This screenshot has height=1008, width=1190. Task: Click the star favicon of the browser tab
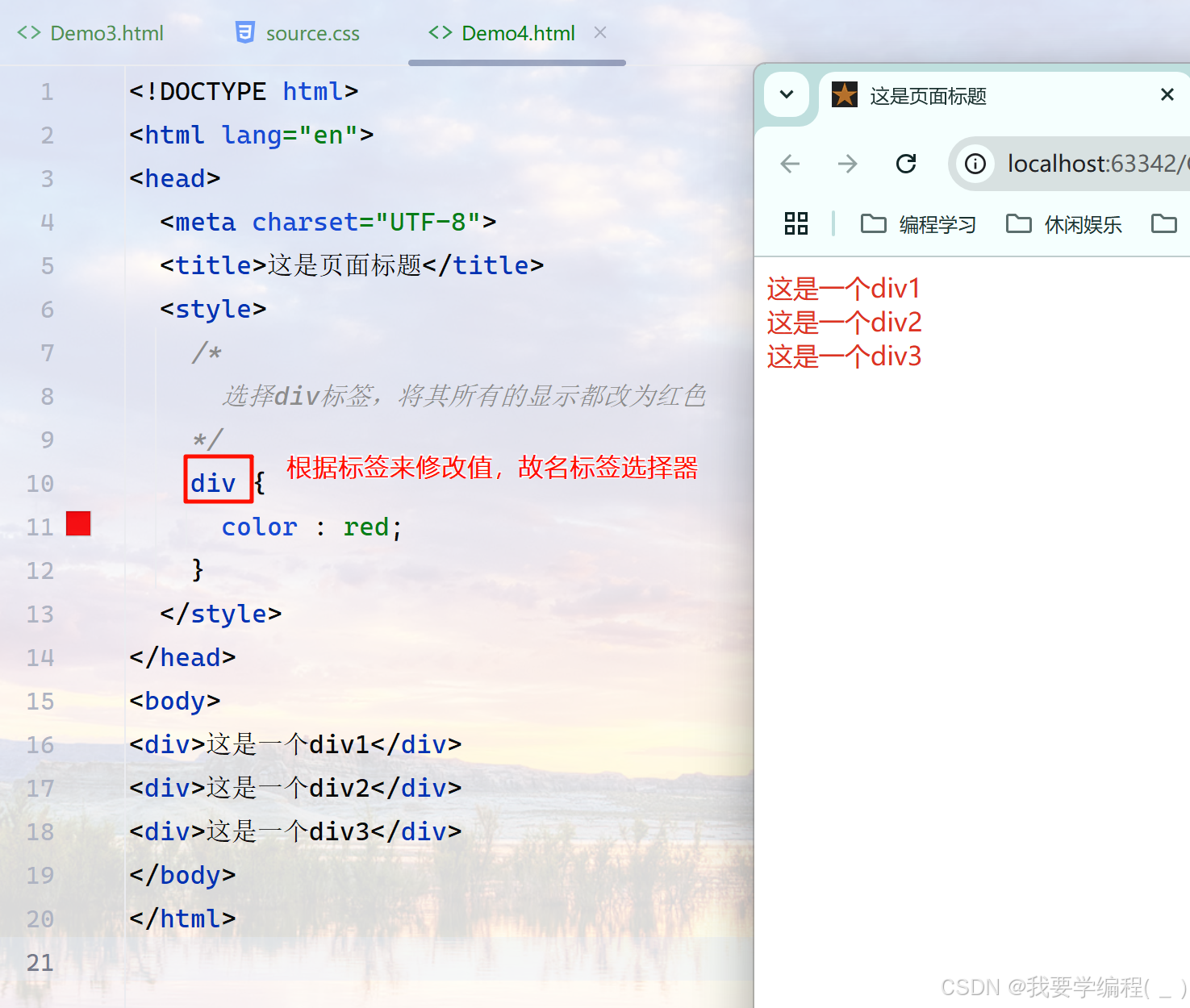click(x=845, y=95)
